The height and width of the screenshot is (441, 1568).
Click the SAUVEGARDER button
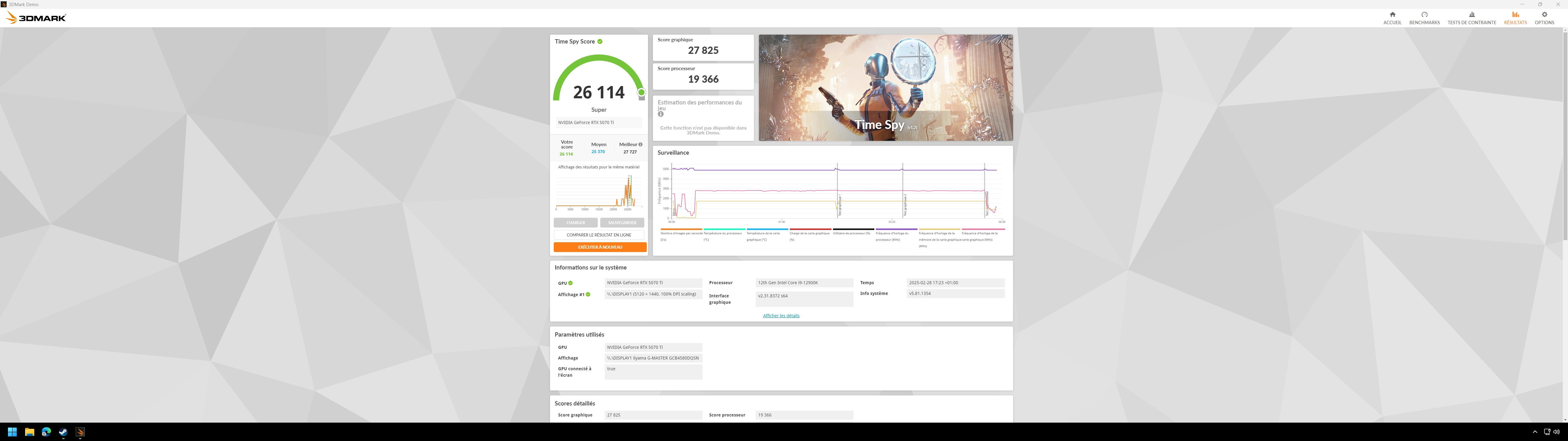(622, 223)
